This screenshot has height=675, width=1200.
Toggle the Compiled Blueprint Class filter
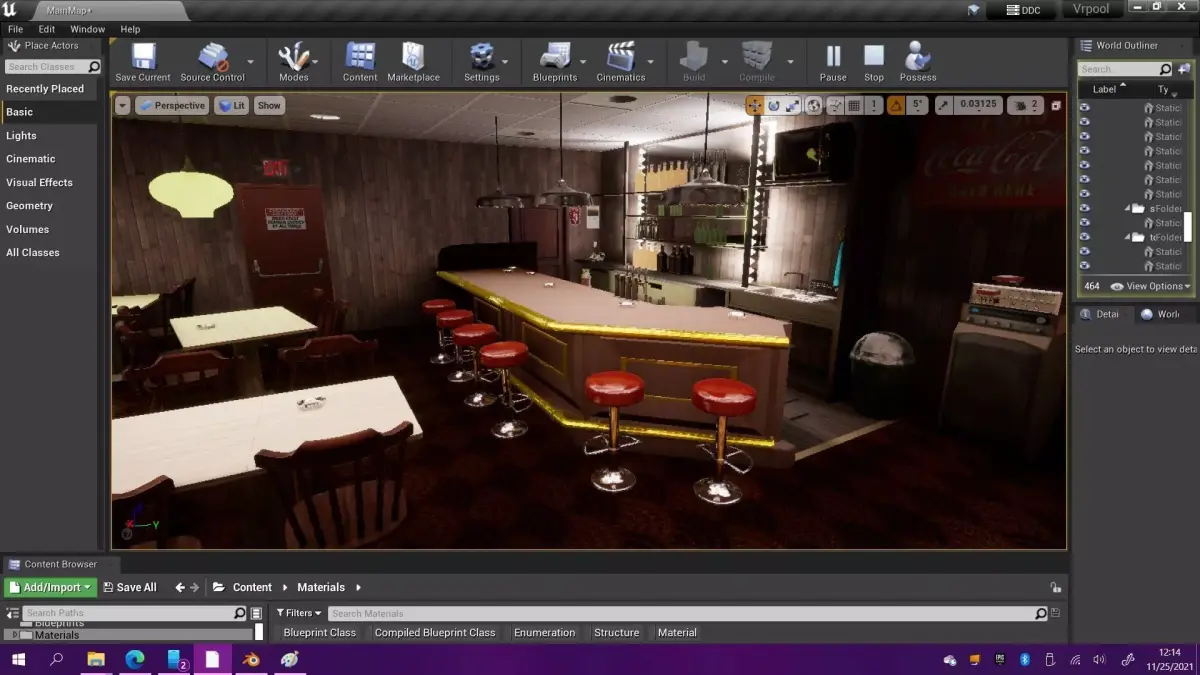click(x=435, y=632)
